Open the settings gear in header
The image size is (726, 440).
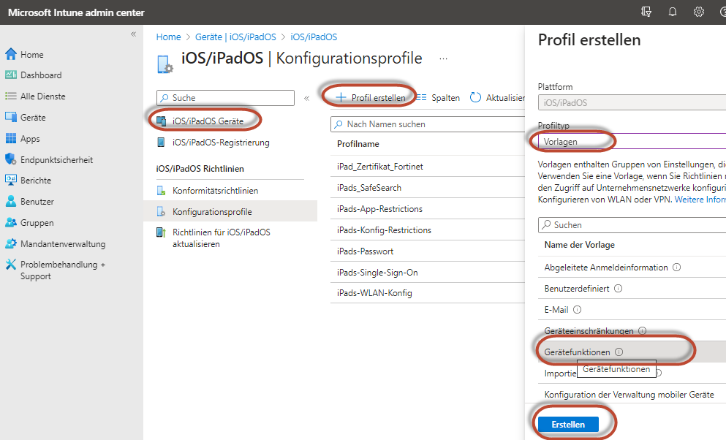699,11
